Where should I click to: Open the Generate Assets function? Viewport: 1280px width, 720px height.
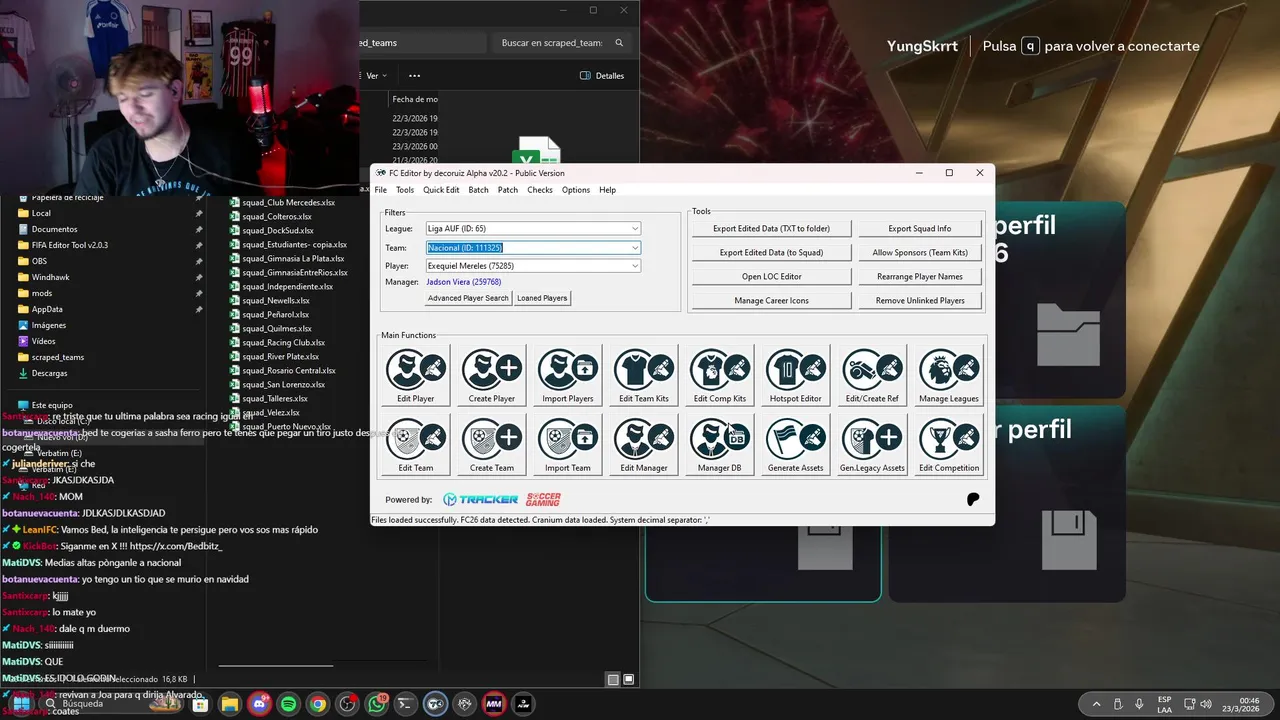[x=796, y=445]
